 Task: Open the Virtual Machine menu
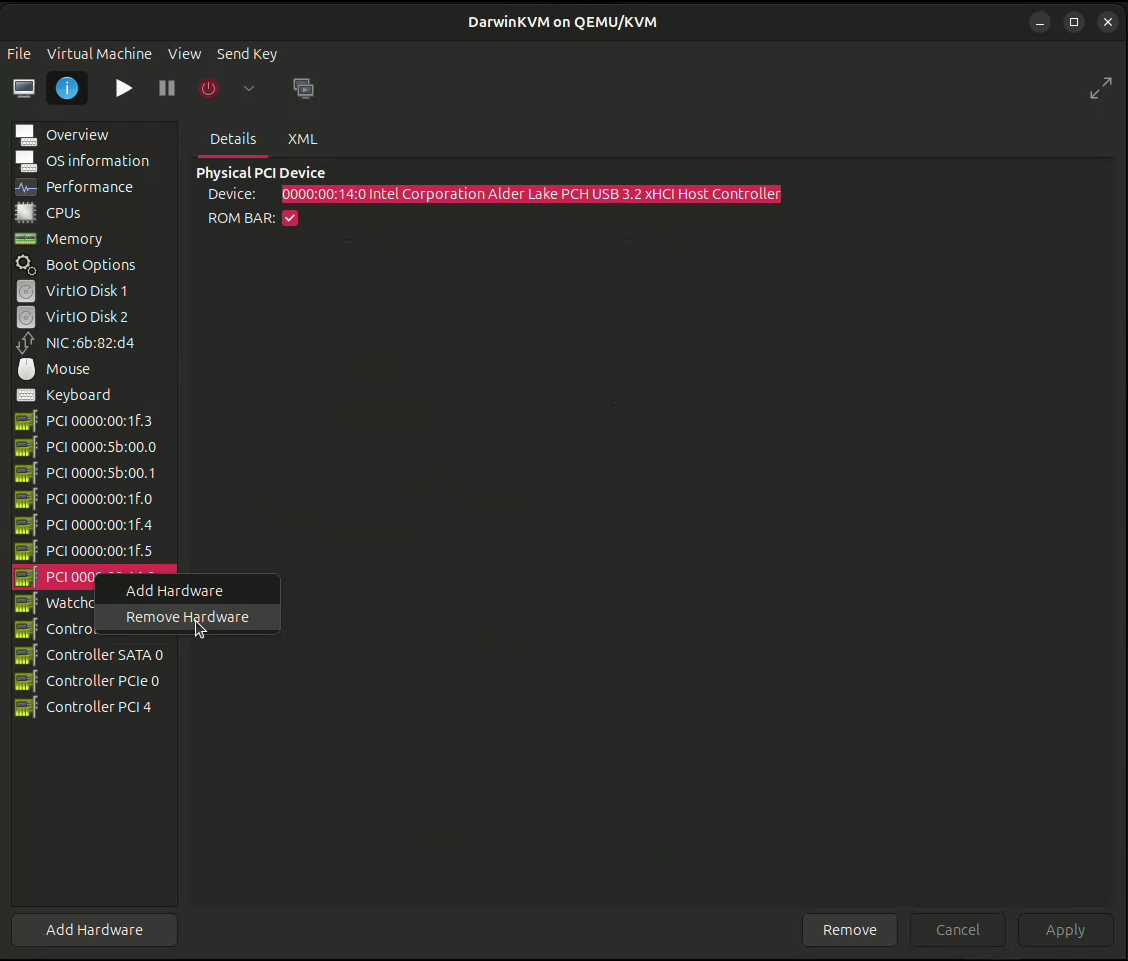click(x=99, y=54)
